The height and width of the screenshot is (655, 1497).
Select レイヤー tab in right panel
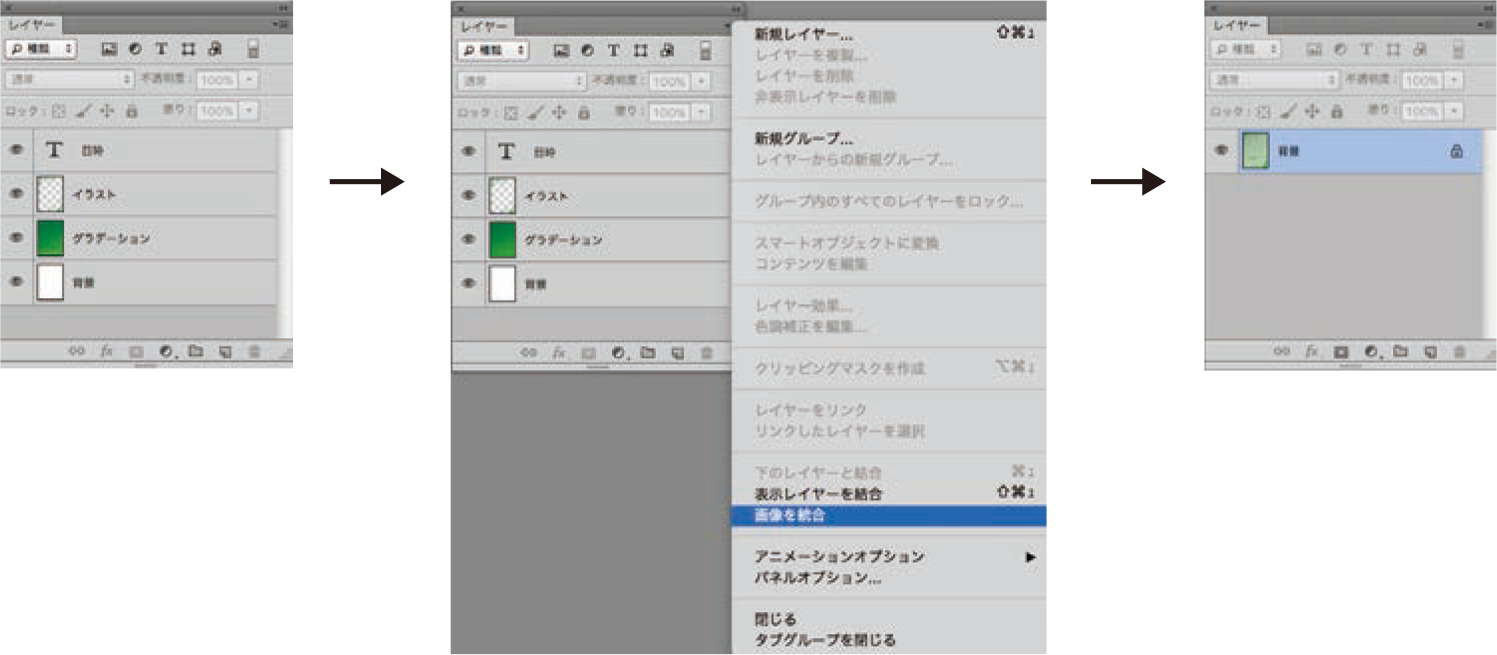[x=1236, y=25]
